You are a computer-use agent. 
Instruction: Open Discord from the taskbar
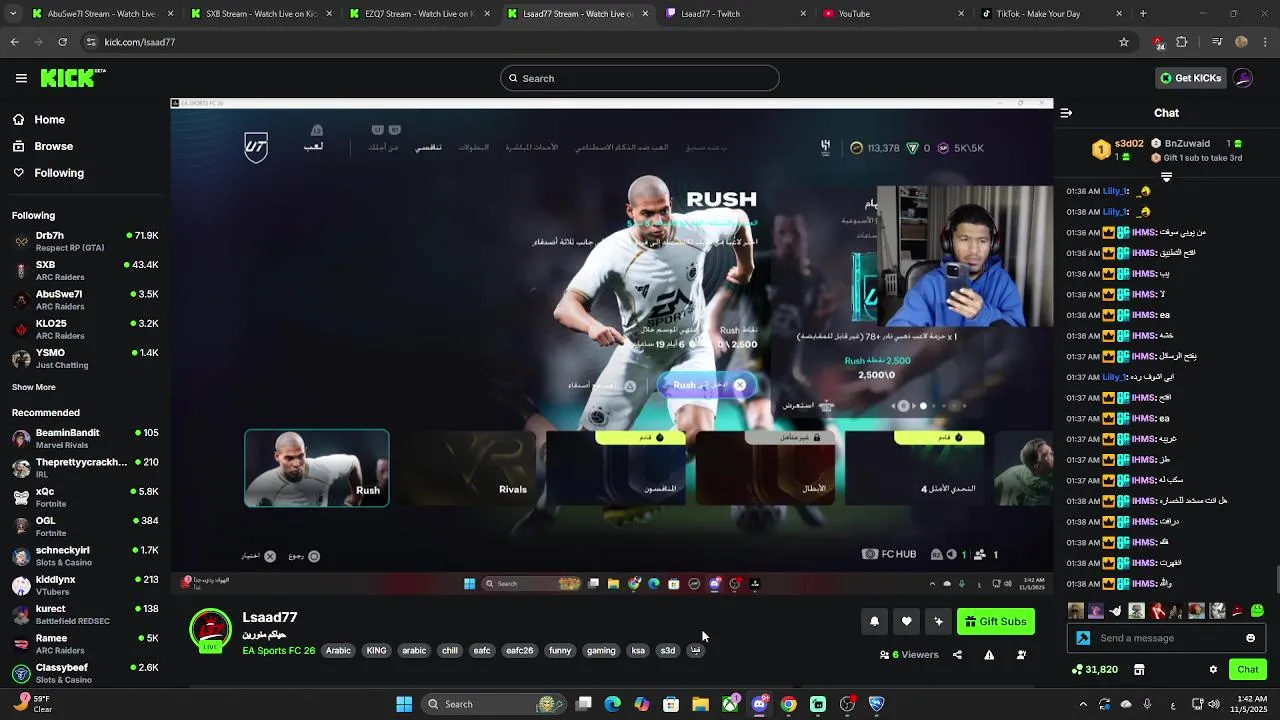click(x=759, y=704)
